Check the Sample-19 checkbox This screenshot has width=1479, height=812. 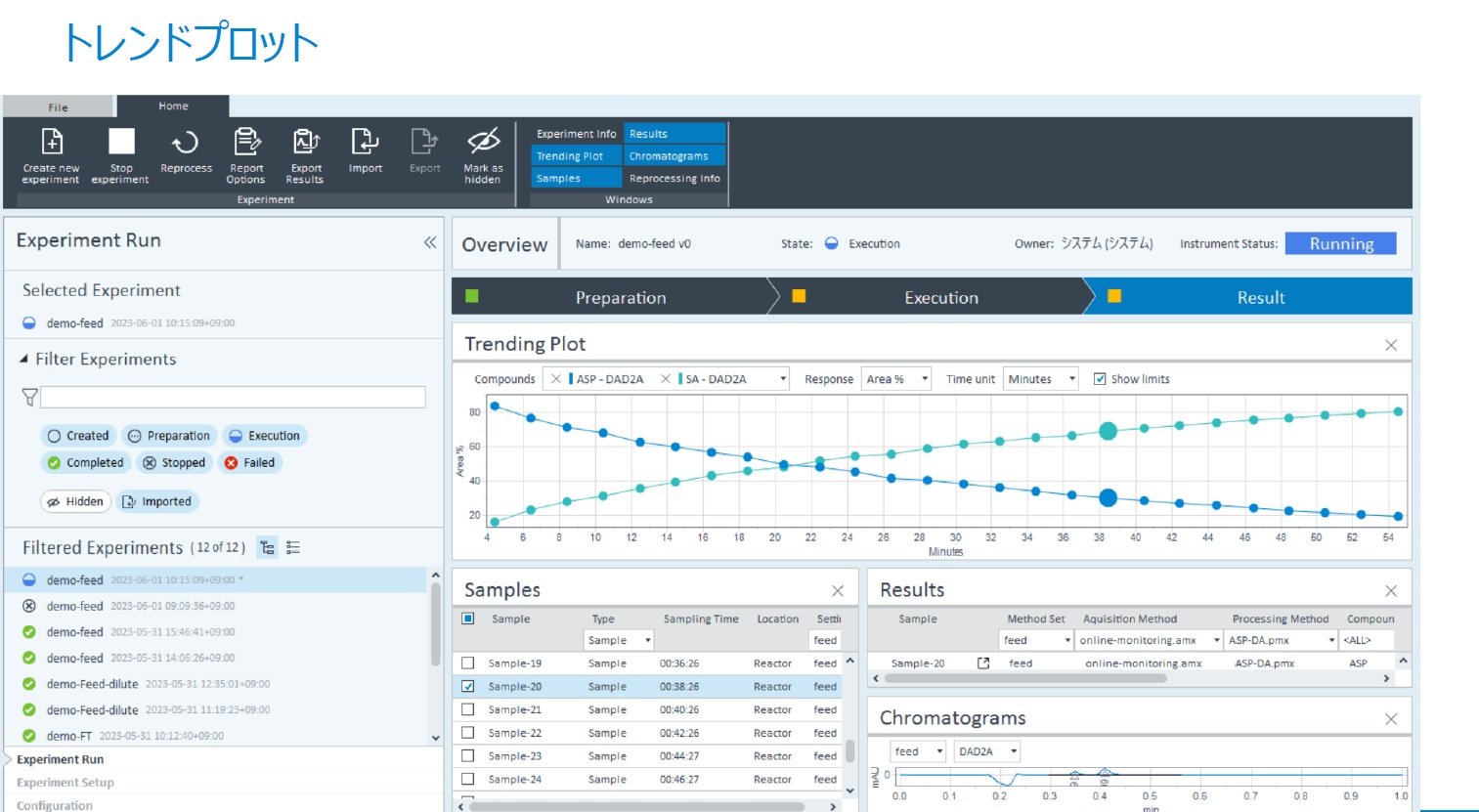[x=467, y=663]
